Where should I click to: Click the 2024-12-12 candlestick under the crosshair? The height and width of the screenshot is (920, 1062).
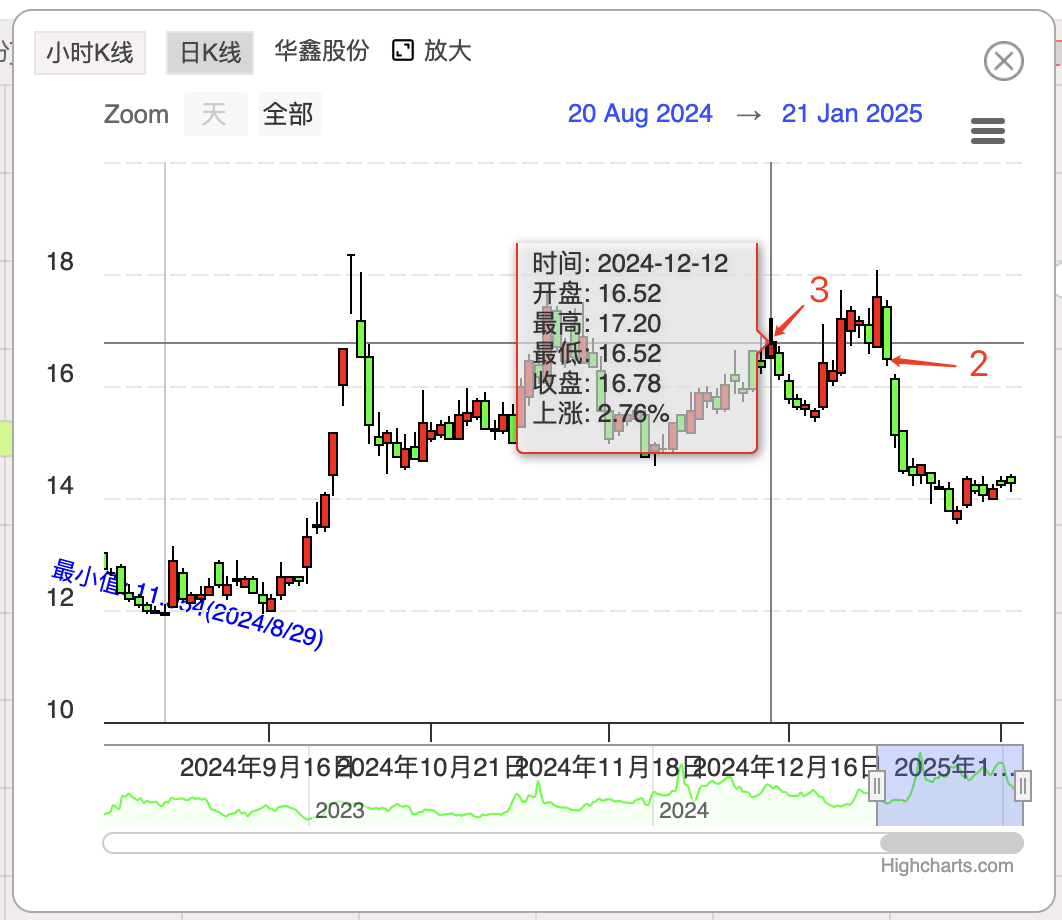point(771,339)
